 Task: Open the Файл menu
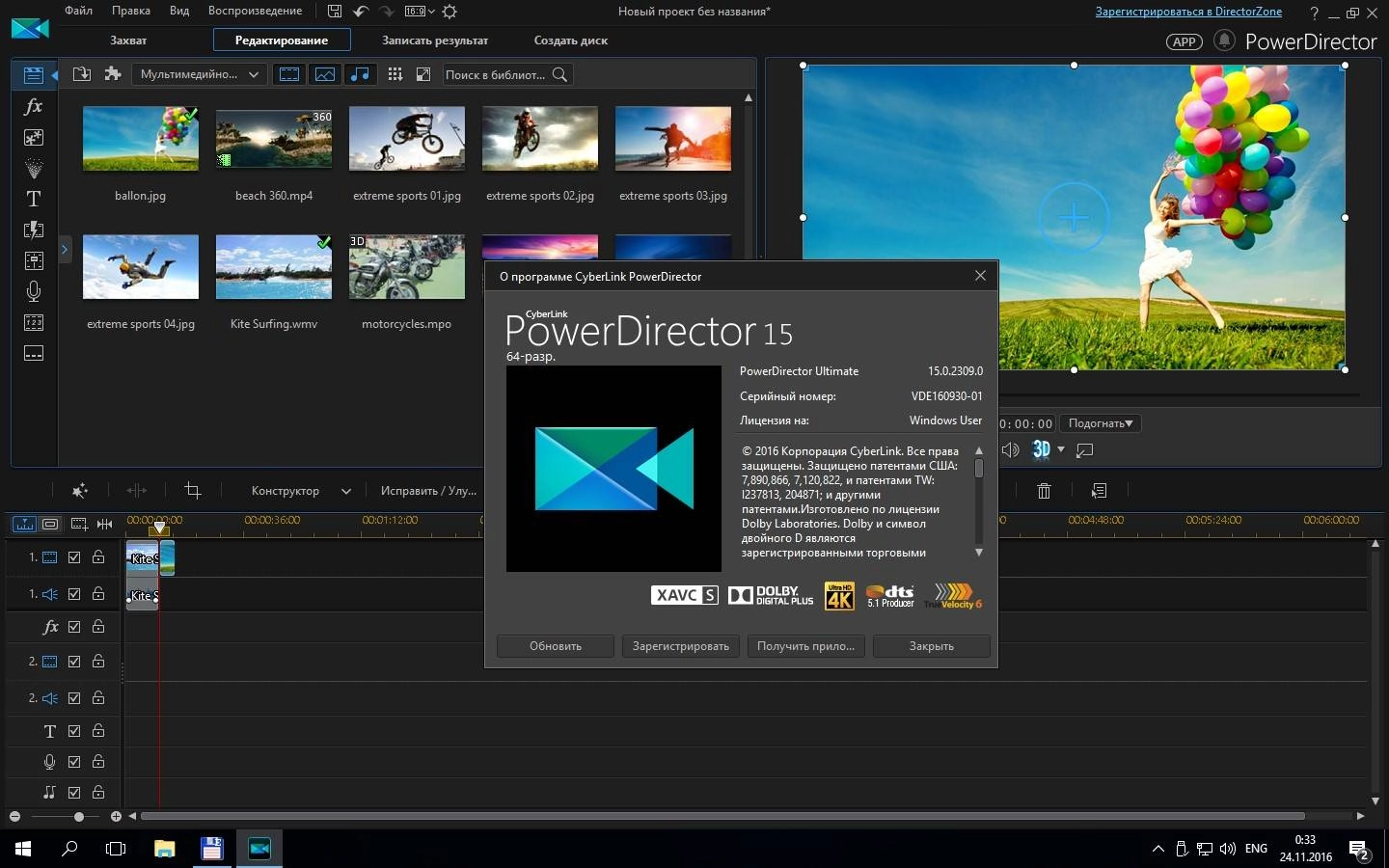pyautogui.click(x=79, y=11)
